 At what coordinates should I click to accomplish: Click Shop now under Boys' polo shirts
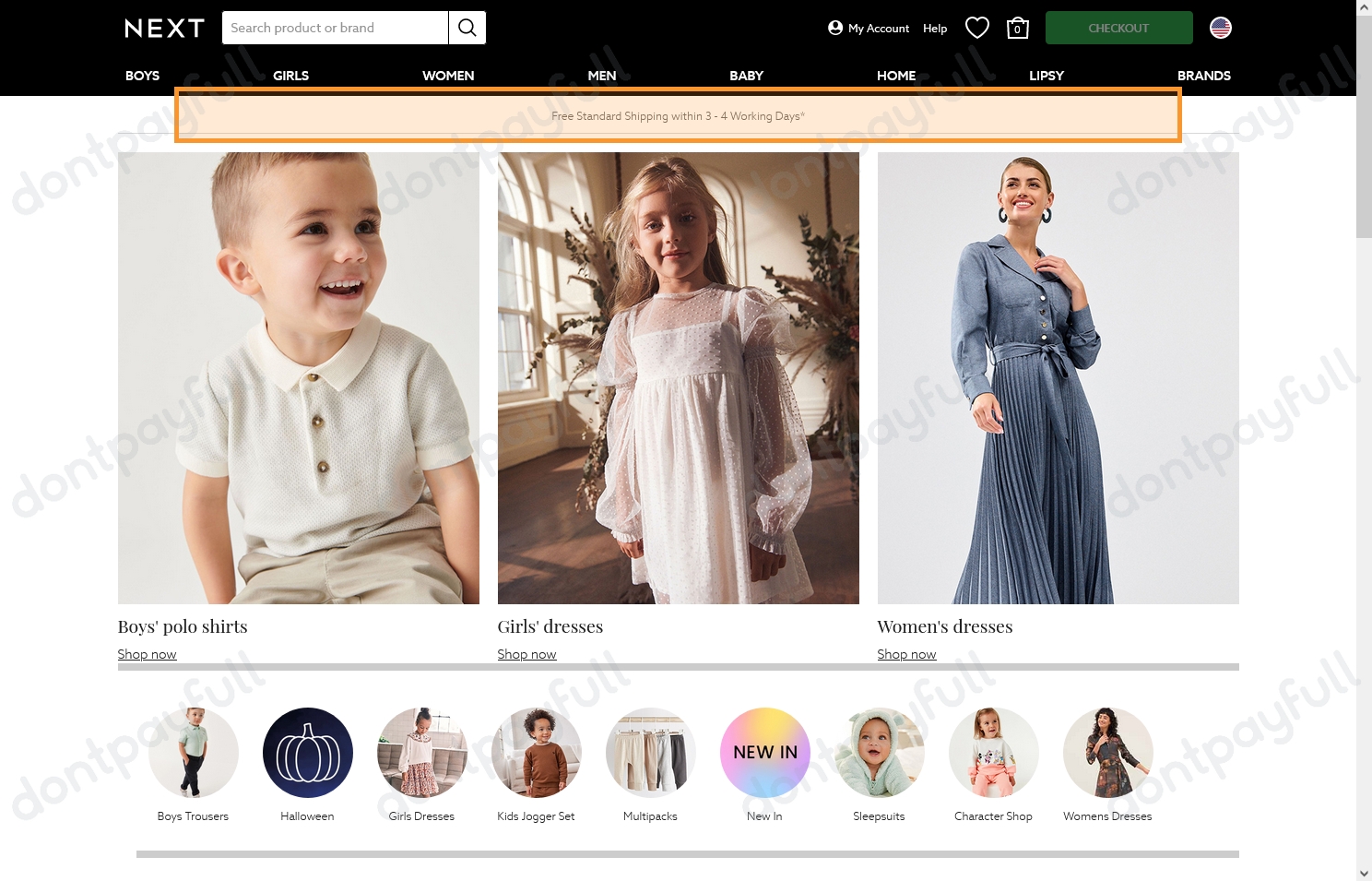point(147,654)
